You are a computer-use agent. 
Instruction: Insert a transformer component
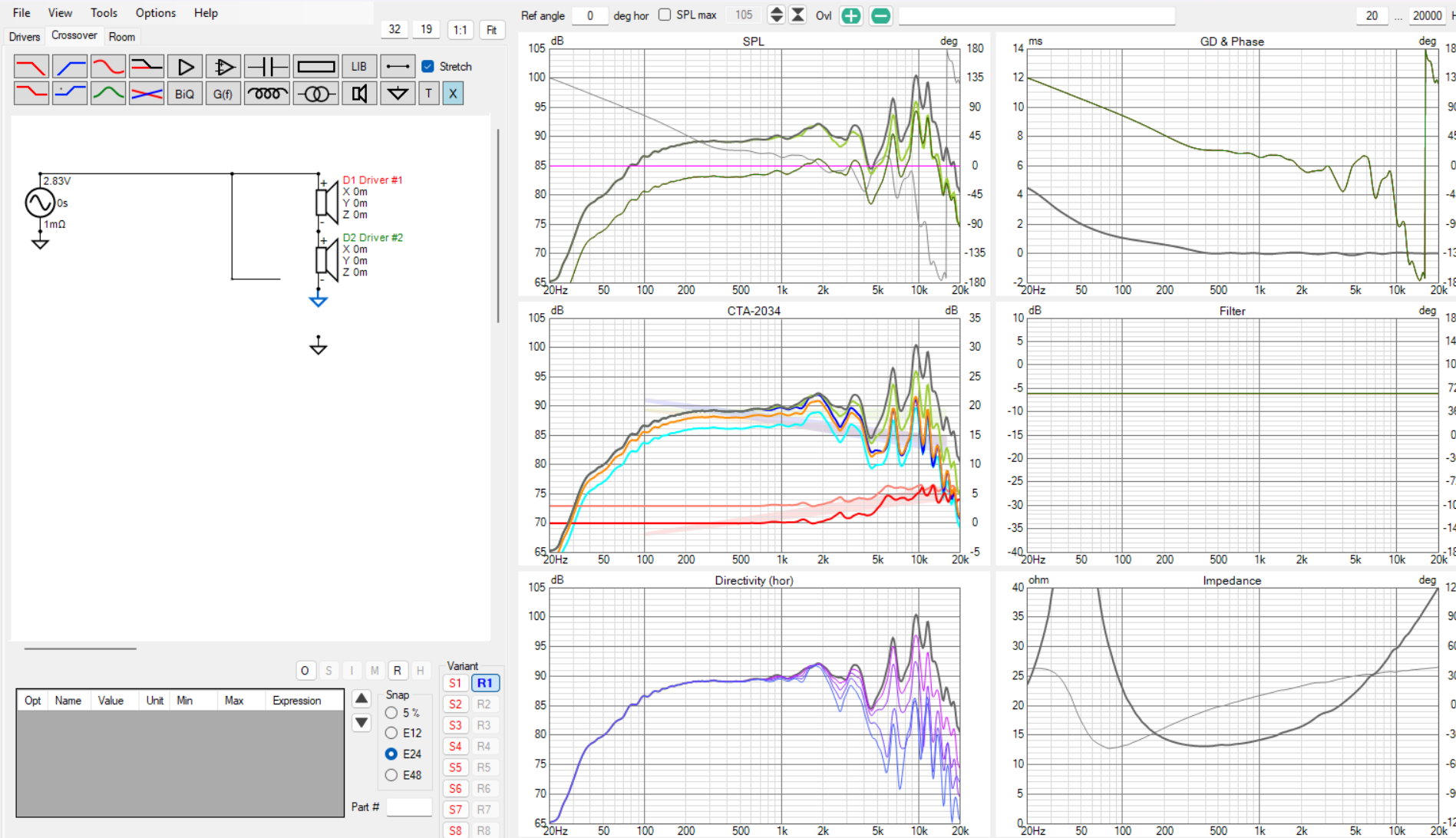[315, 94]
